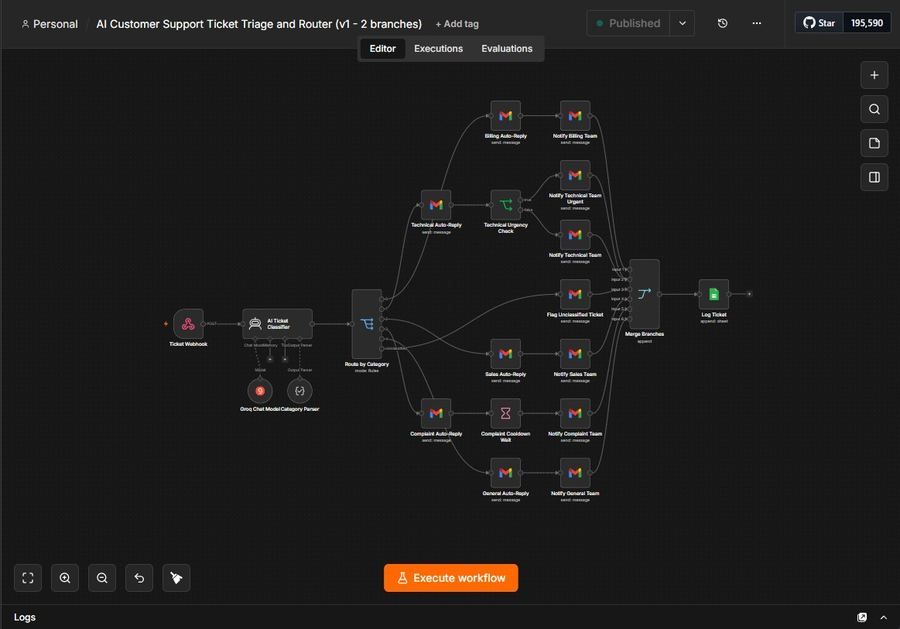The width and height of the screenshot is (900, 629).
Task: Add a sticky note to canvas
Action: (x=874, y=143)
